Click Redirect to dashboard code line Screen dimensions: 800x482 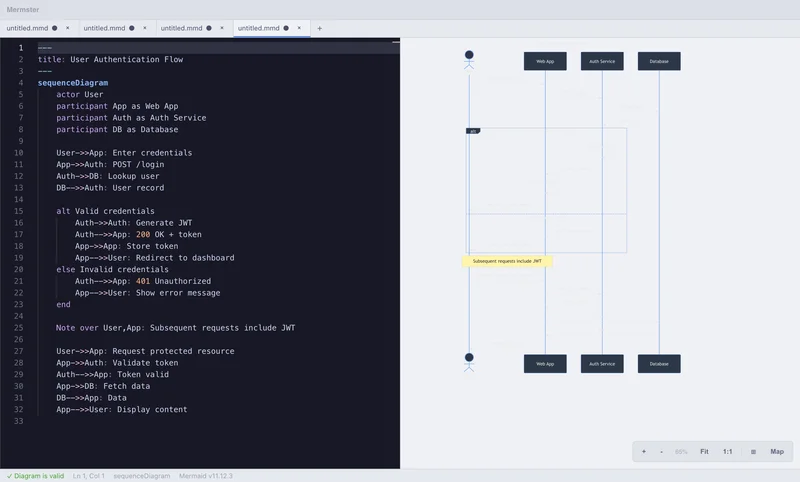(155, 258)
